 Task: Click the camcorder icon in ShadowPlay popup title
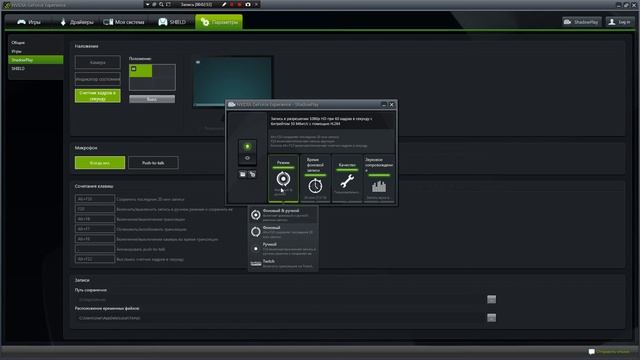click(231, 104)
